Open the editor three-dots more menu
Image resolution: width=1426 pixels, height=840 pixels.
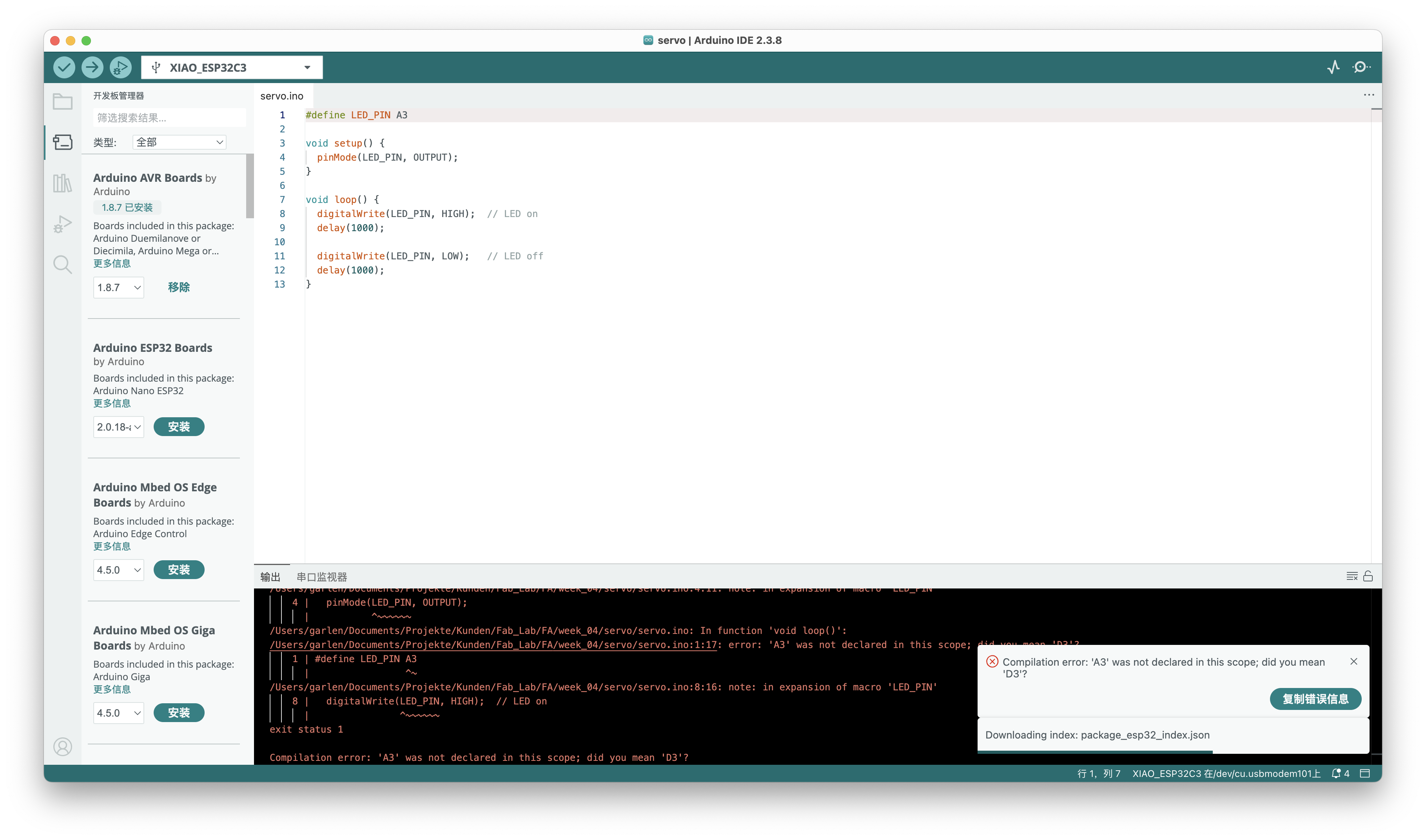point(1369,95)
